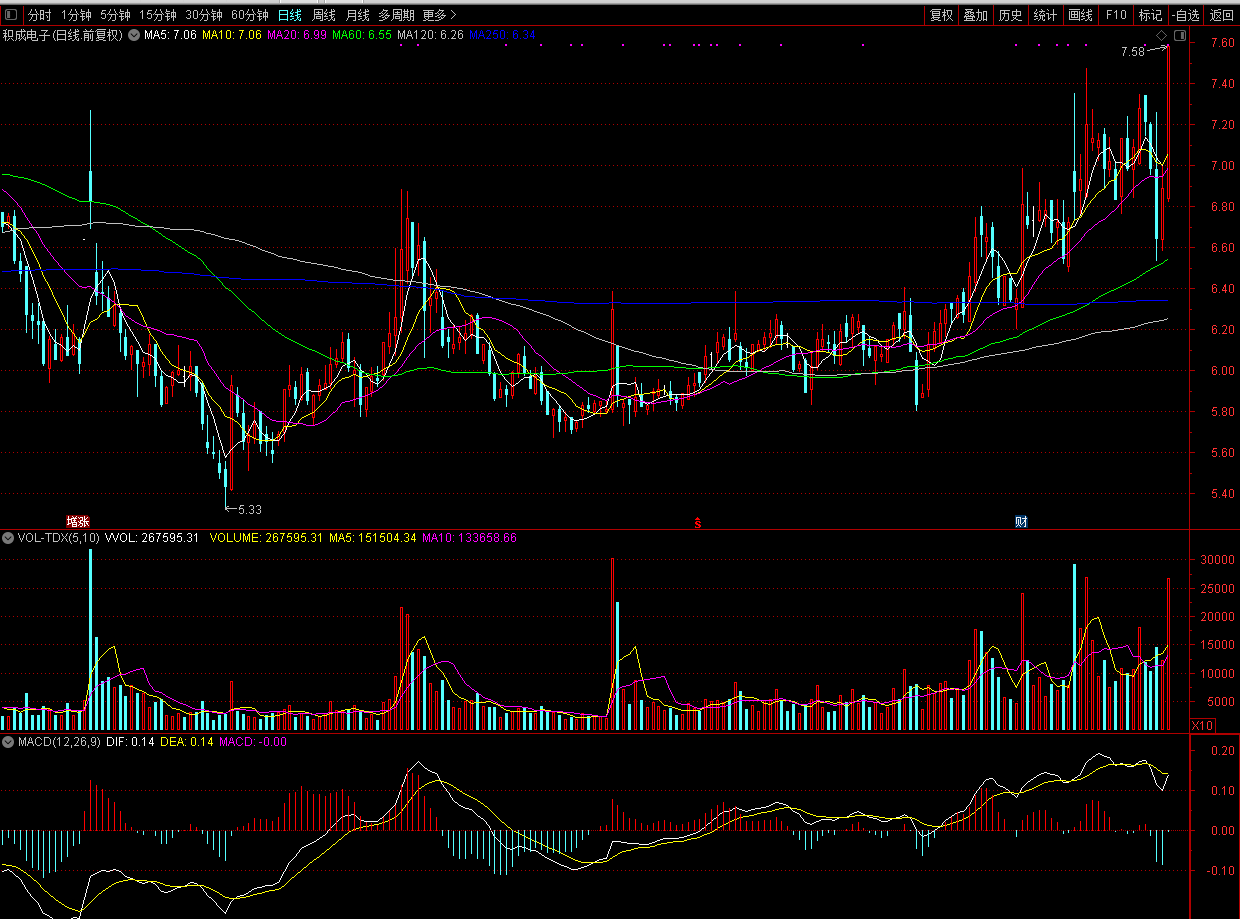Click the 财 financial report marker
Viewport: 1240px width, 919px height.
click(x=1021, y=521)
